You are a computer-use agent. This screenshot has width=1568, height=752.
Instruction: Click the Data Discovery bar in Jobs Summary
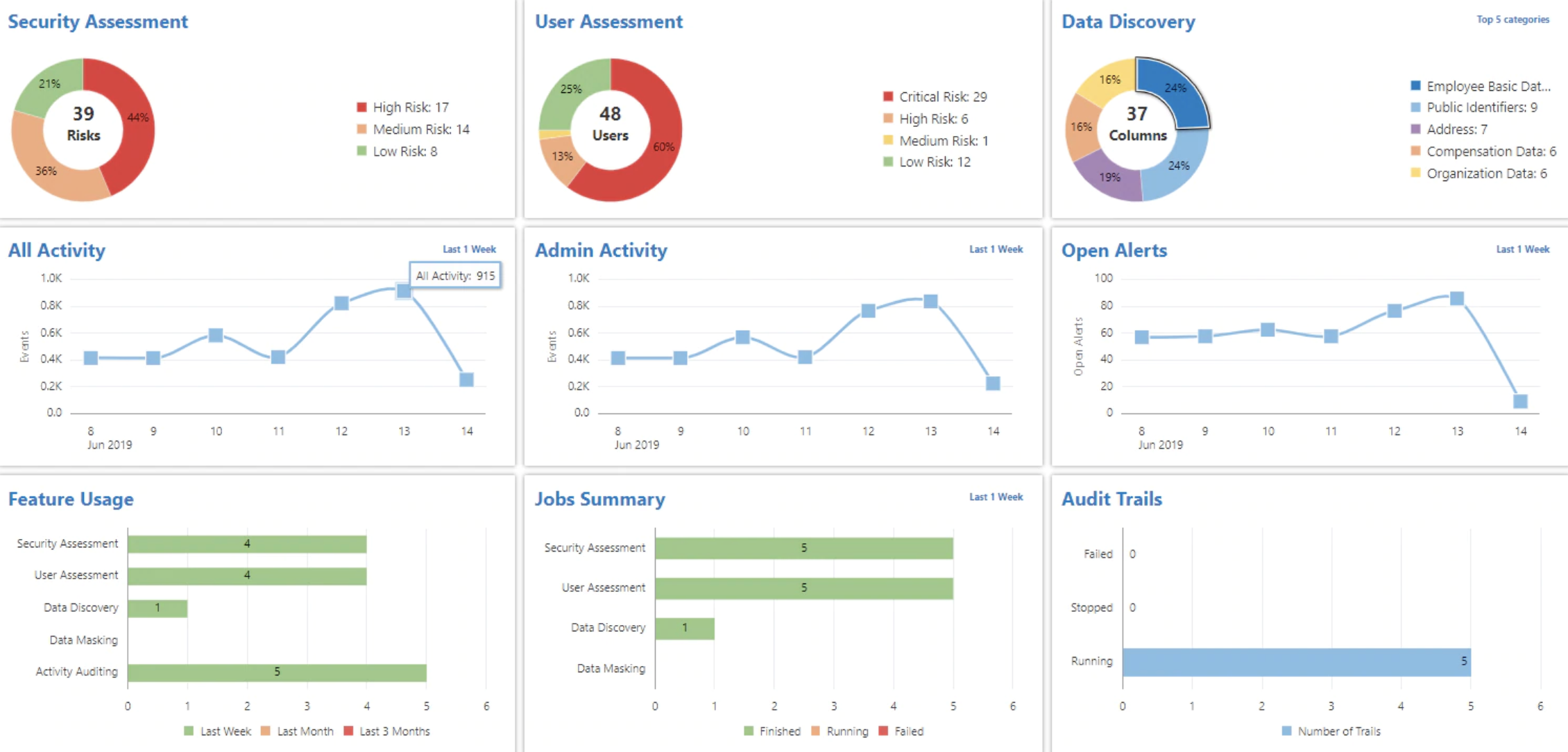pyautogui.click(x=684, y=629)
